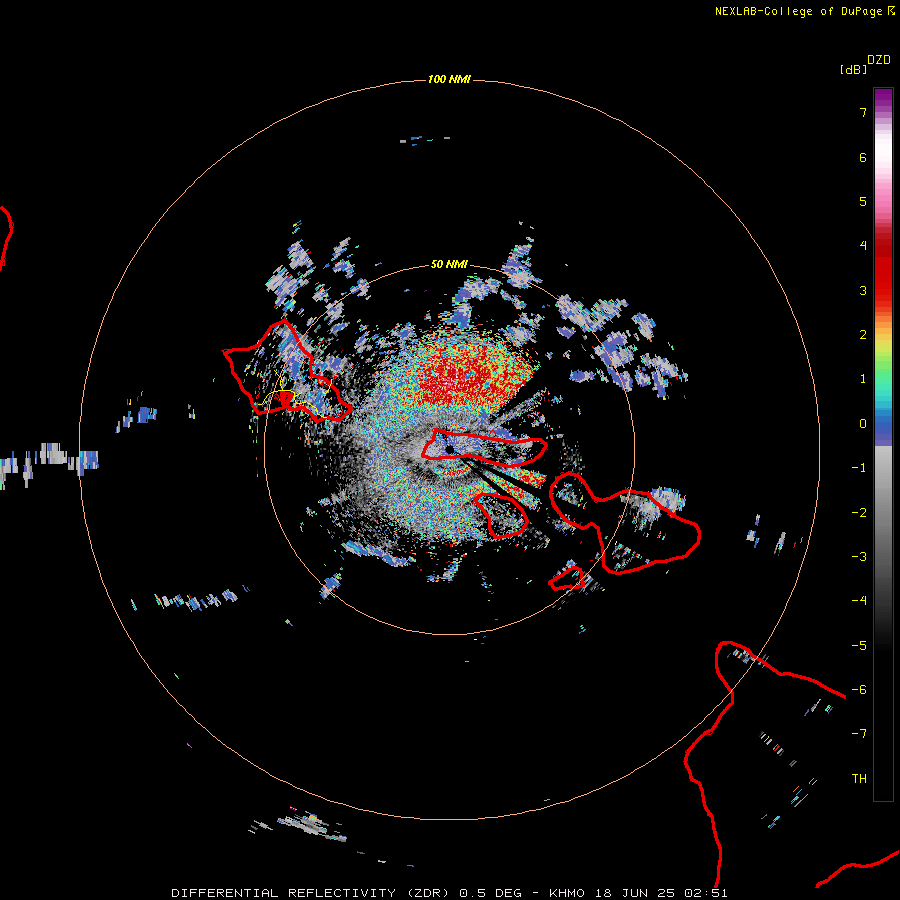900x900 pixels.
Task: Click the 6 value on color scale
Action: click(863, 157)
